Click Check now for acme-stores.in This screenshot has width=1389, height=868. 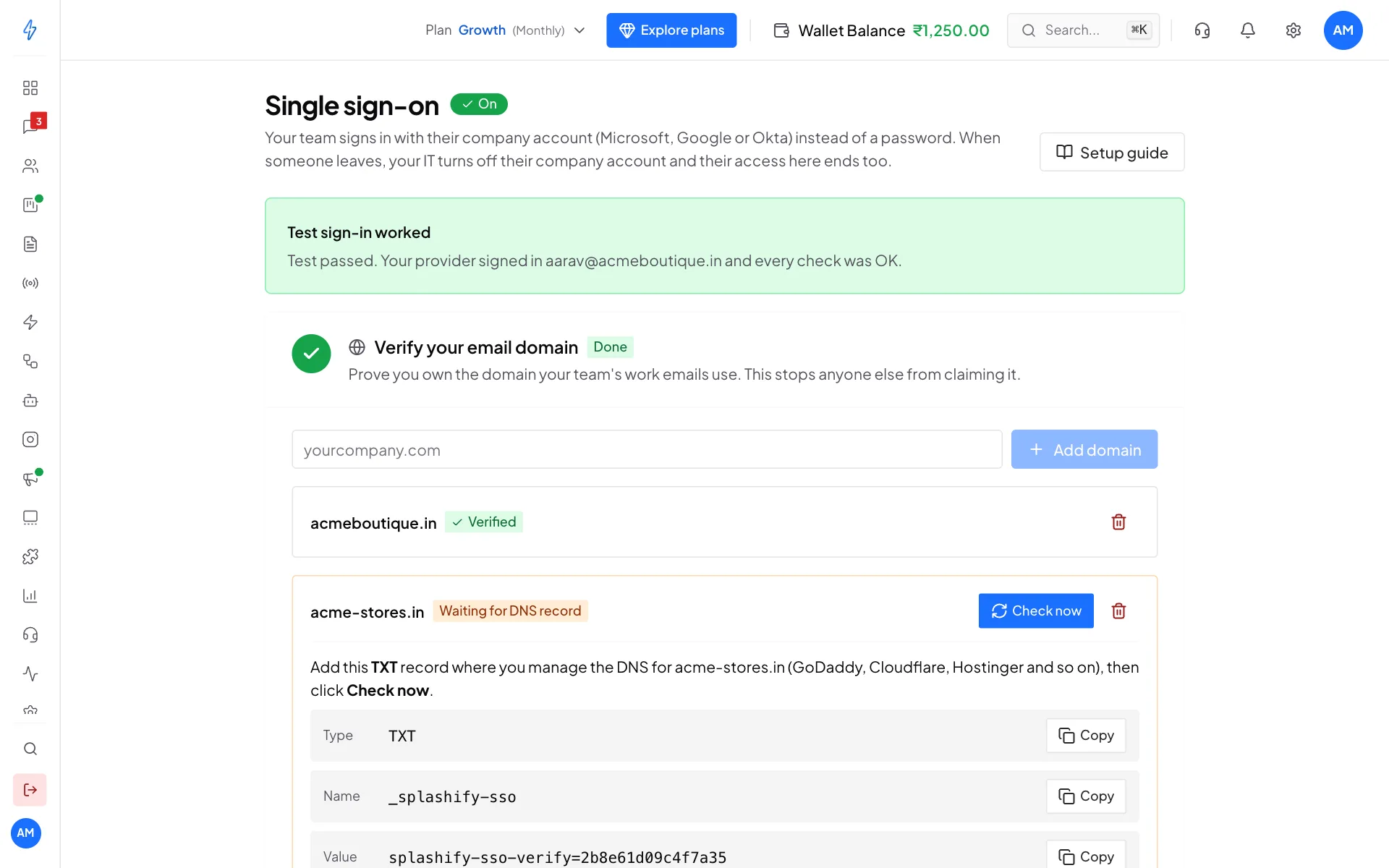coord(1036,611)
